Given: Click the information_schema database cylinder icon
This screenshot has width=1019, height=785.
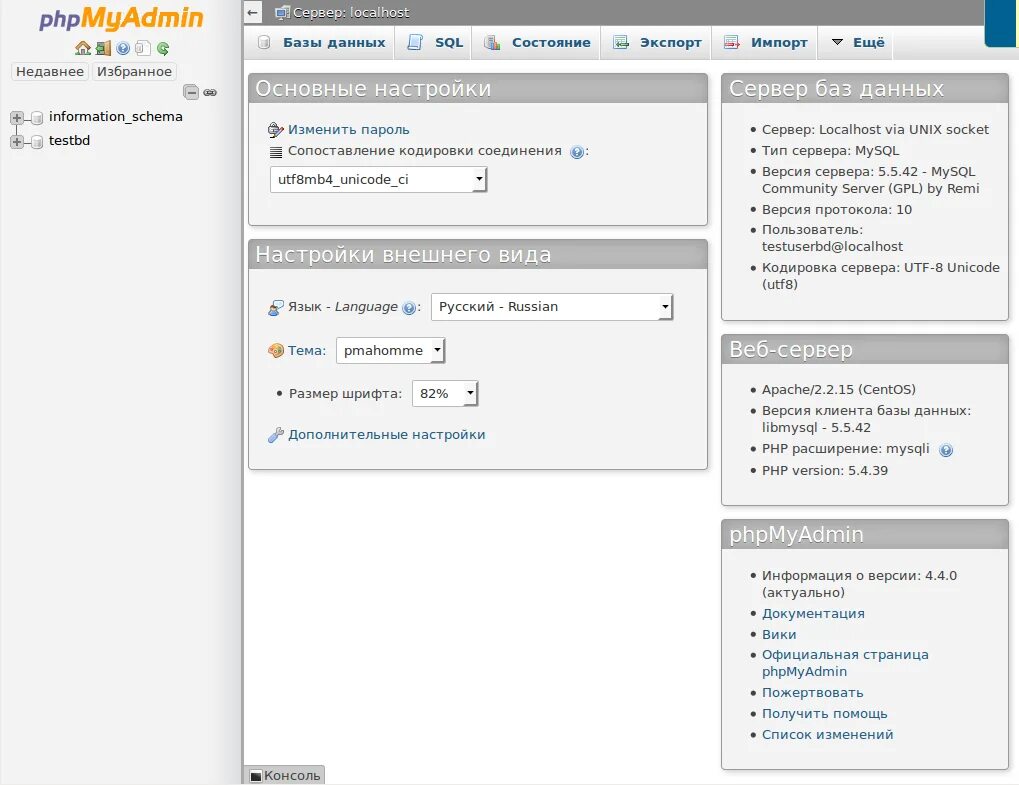Looking at the screenshot, I should coord(37,118).
